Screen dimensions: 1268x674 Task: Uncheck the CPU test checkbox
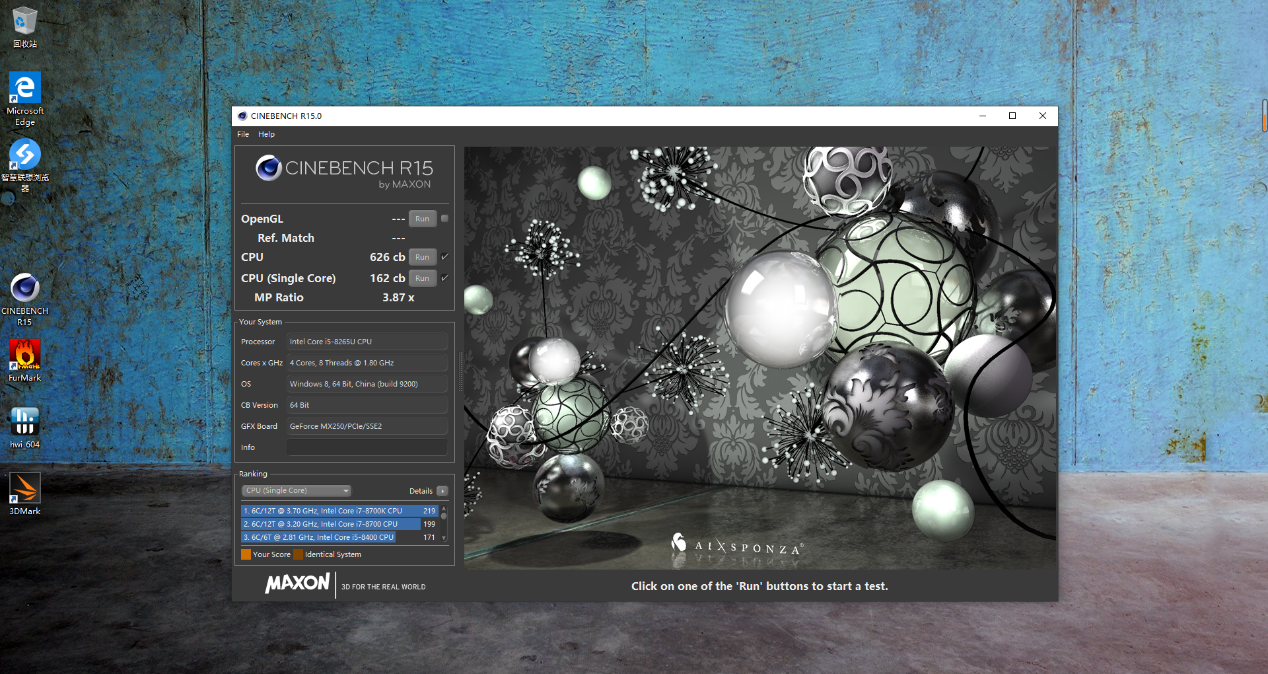[x=445, y=257]
